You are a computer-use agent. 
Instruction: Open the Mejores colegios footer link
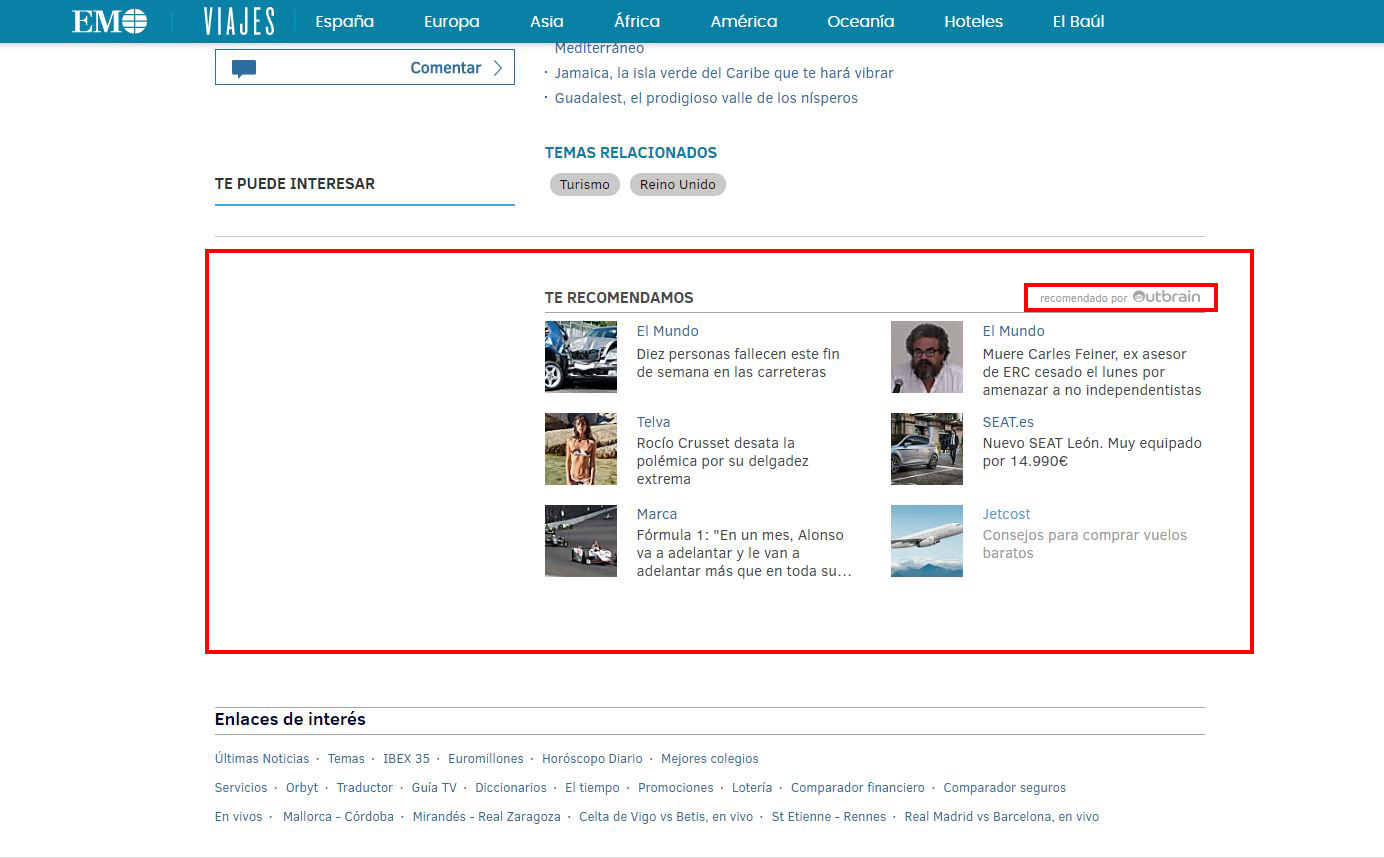710,759
